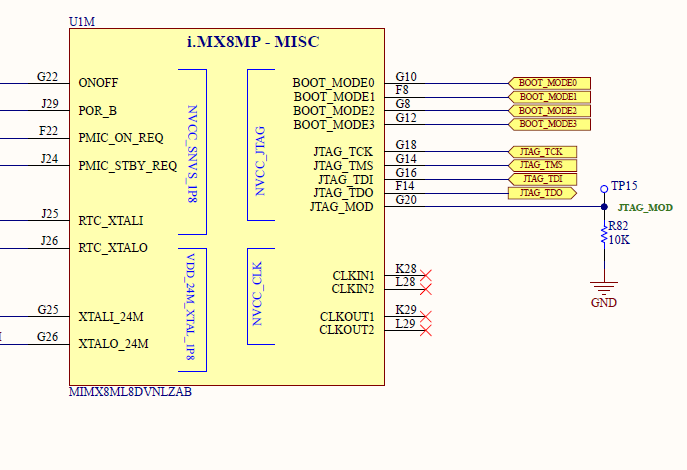Select the green JTAG_MOD net label
The image size is (687, 470).
(645, 208)
